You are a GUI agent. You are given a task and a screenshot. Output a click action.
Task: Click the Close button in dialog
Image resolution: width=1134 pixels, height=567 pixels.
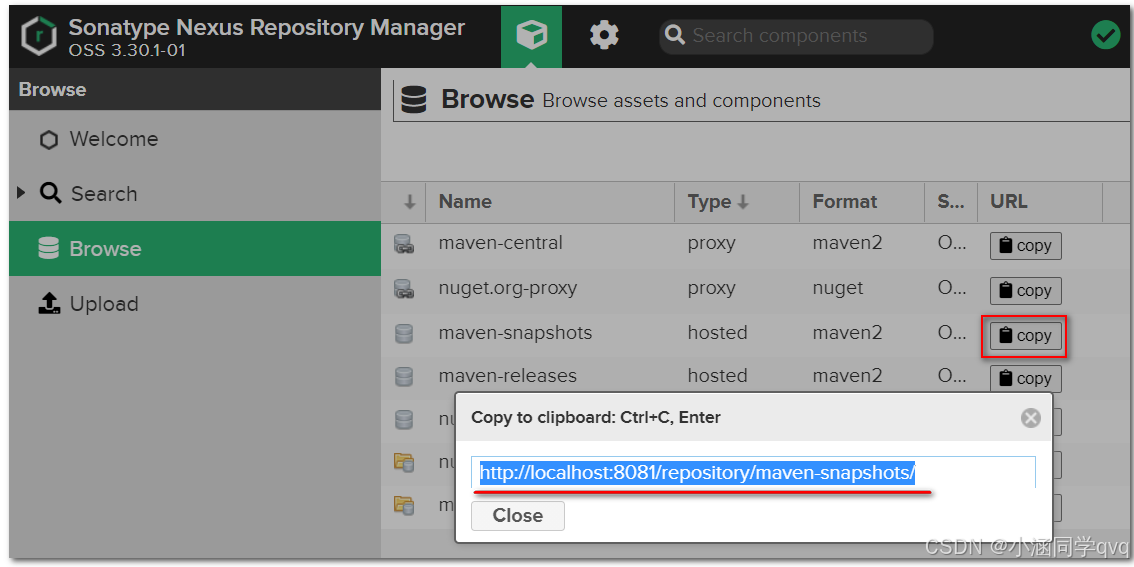tap(518, 516)
